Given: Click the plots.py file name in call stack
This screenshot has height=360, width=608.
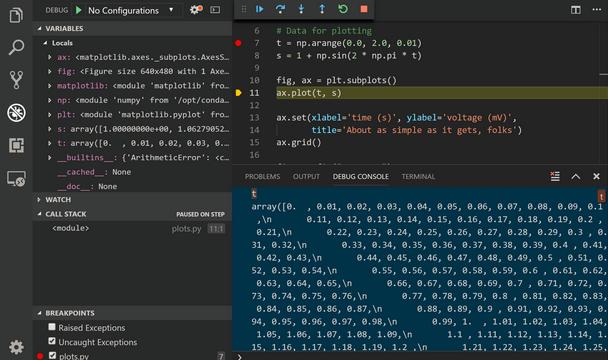Looking at the screenshot, I should [x=187, y=228].
